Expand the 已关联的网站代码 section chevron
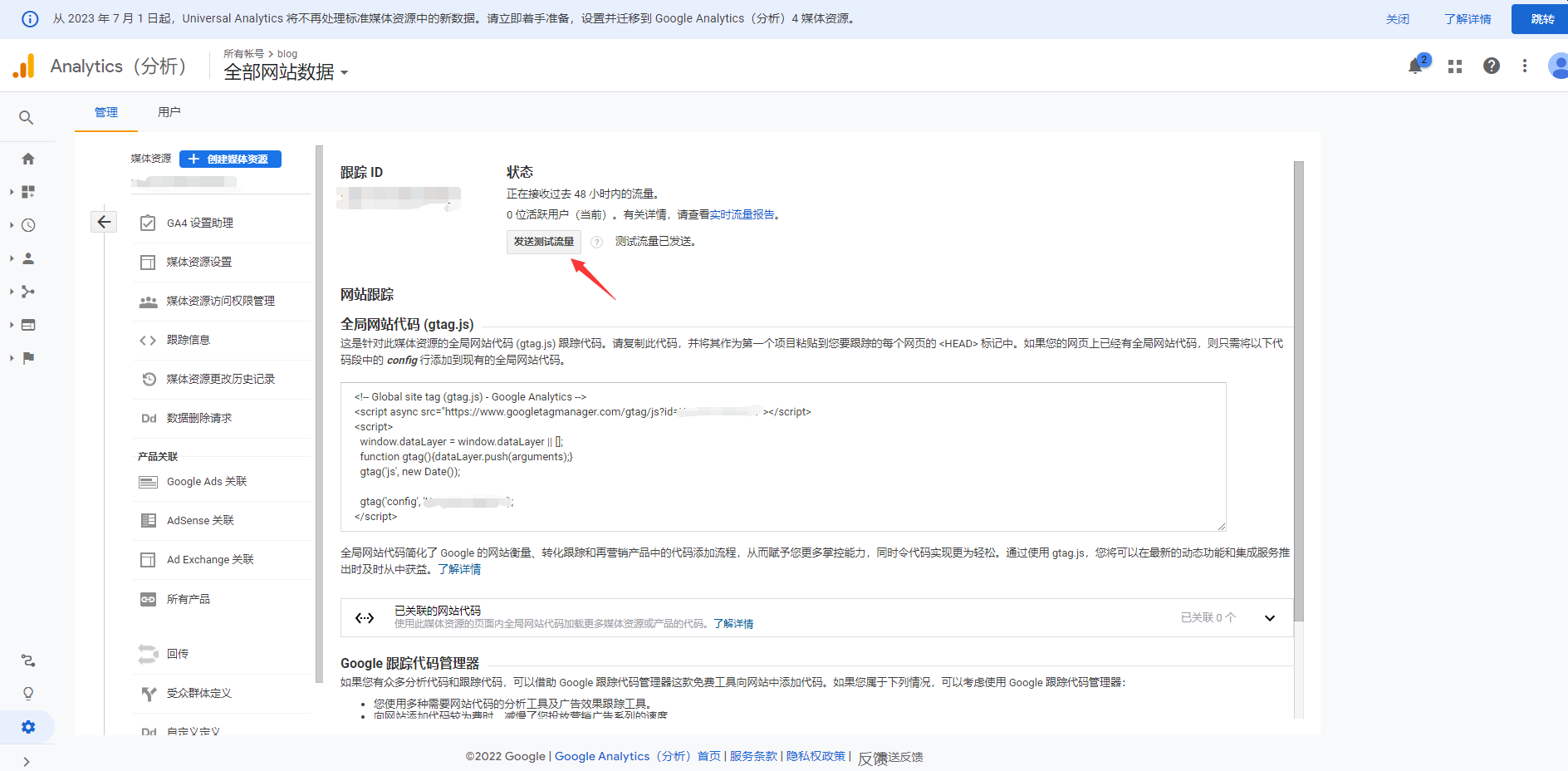 [x=1270, y=617]
